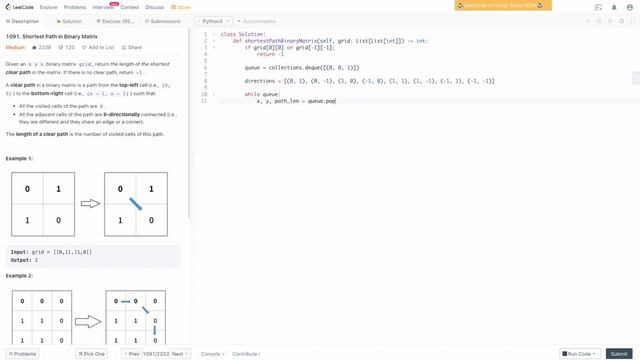The height and width of the screenshot is (360, 640).
Task: Place cursor at end of line 11 in editor
Action: tap(336, 101)
